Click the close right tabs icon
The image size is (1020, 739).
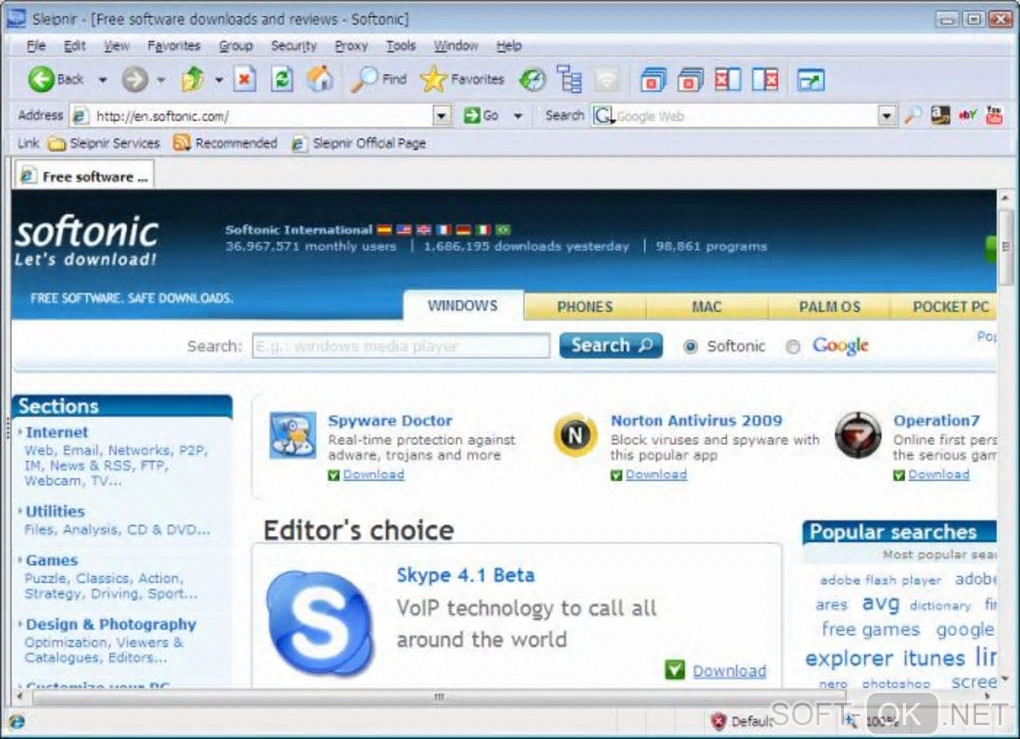point(765,80)
